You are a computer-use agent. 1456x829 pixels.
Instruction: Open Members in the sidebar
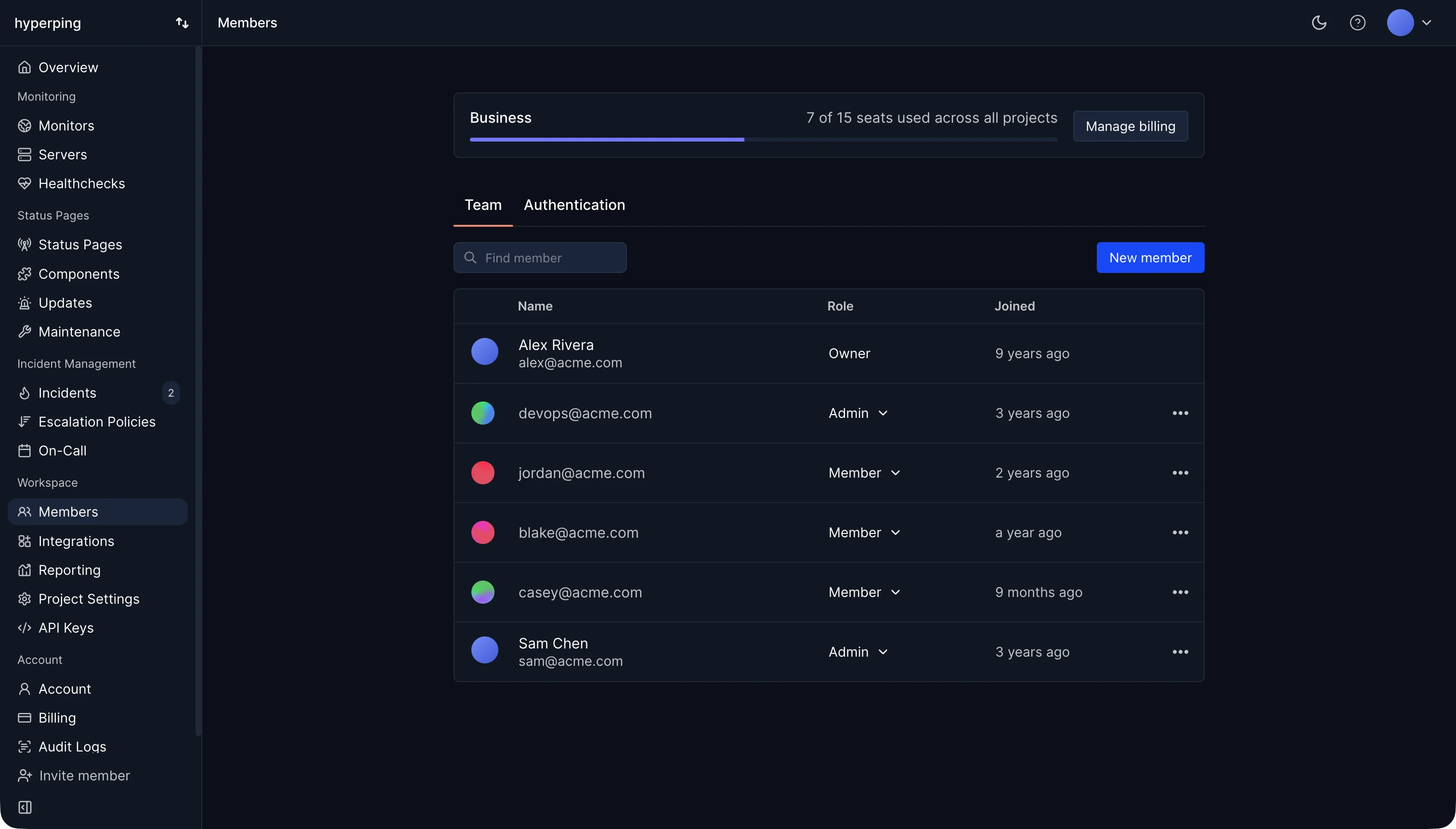[x=97, y=512]
